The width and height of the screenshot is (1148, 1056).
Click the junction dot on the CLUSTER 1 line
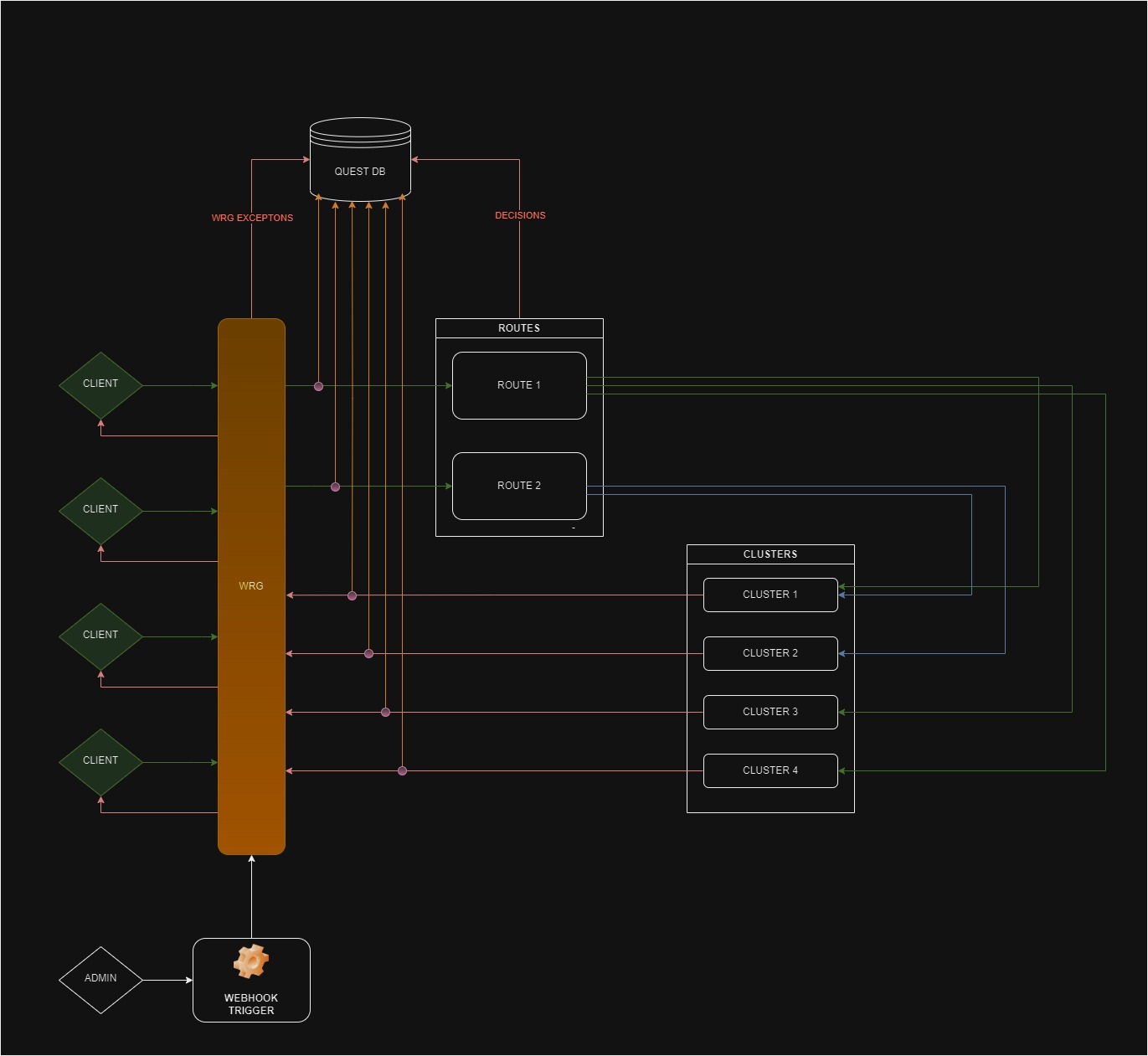pos(352,595)
